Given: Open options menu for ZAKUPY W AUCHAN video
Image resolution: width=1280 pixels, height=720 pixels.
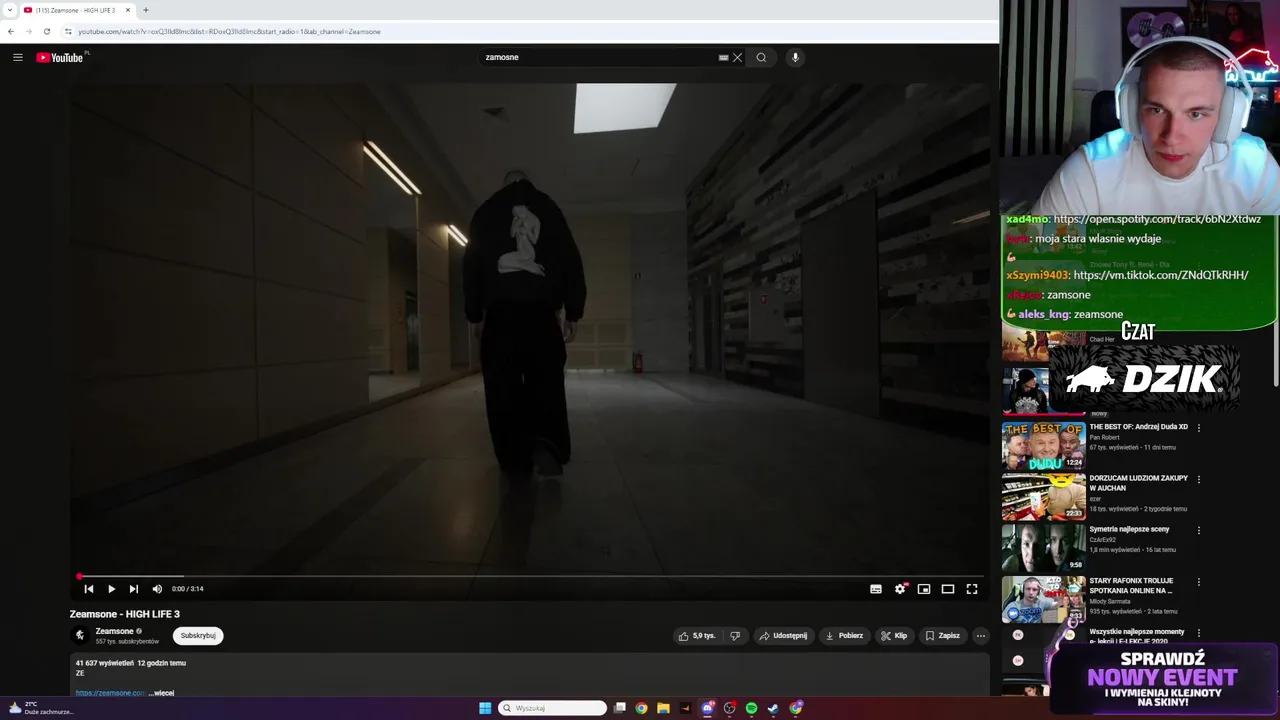Looking at the screenshot, I should coord(1199,479).
